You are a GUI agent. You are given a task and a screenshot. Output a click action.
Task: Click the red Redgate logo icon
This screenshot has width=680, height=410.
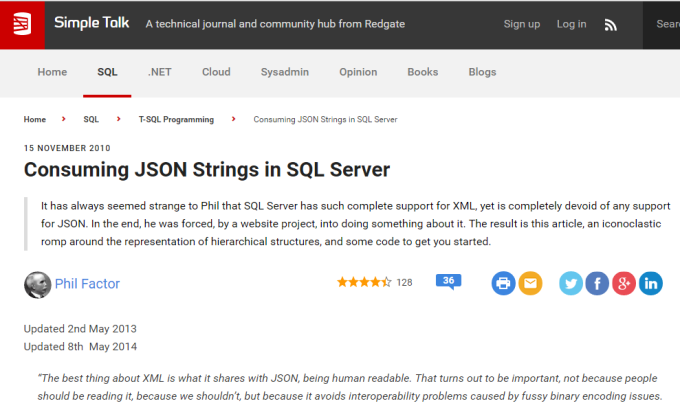tap(22, 24)
